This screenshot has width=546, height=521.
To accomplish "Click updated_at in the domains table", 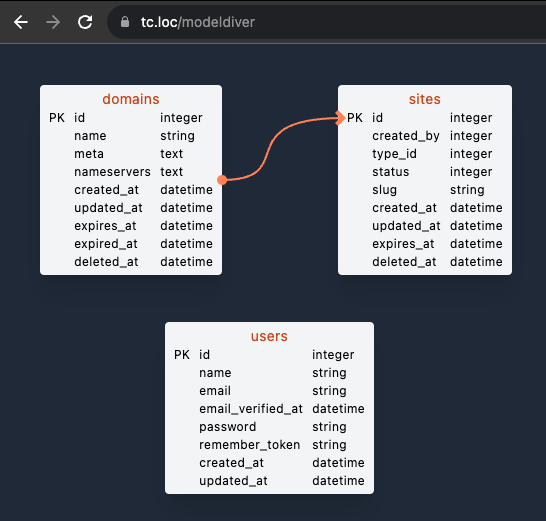I will click(x=108, y=208).
